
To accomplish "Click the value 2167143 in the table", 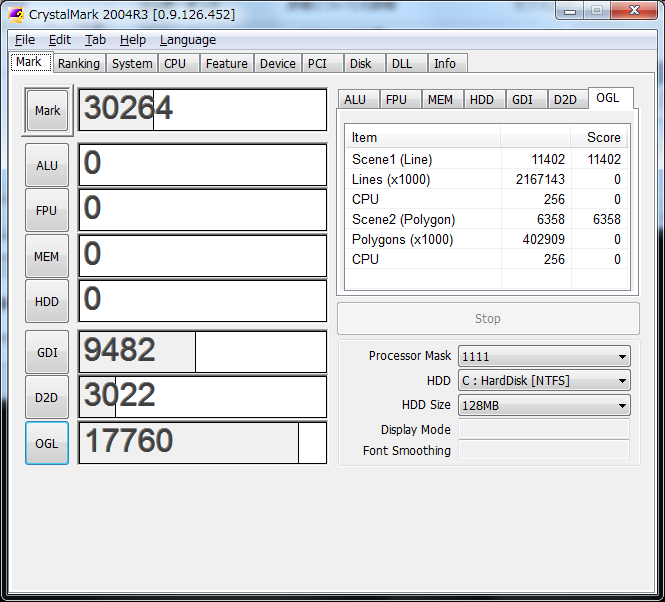I will (x=540, y=179).
